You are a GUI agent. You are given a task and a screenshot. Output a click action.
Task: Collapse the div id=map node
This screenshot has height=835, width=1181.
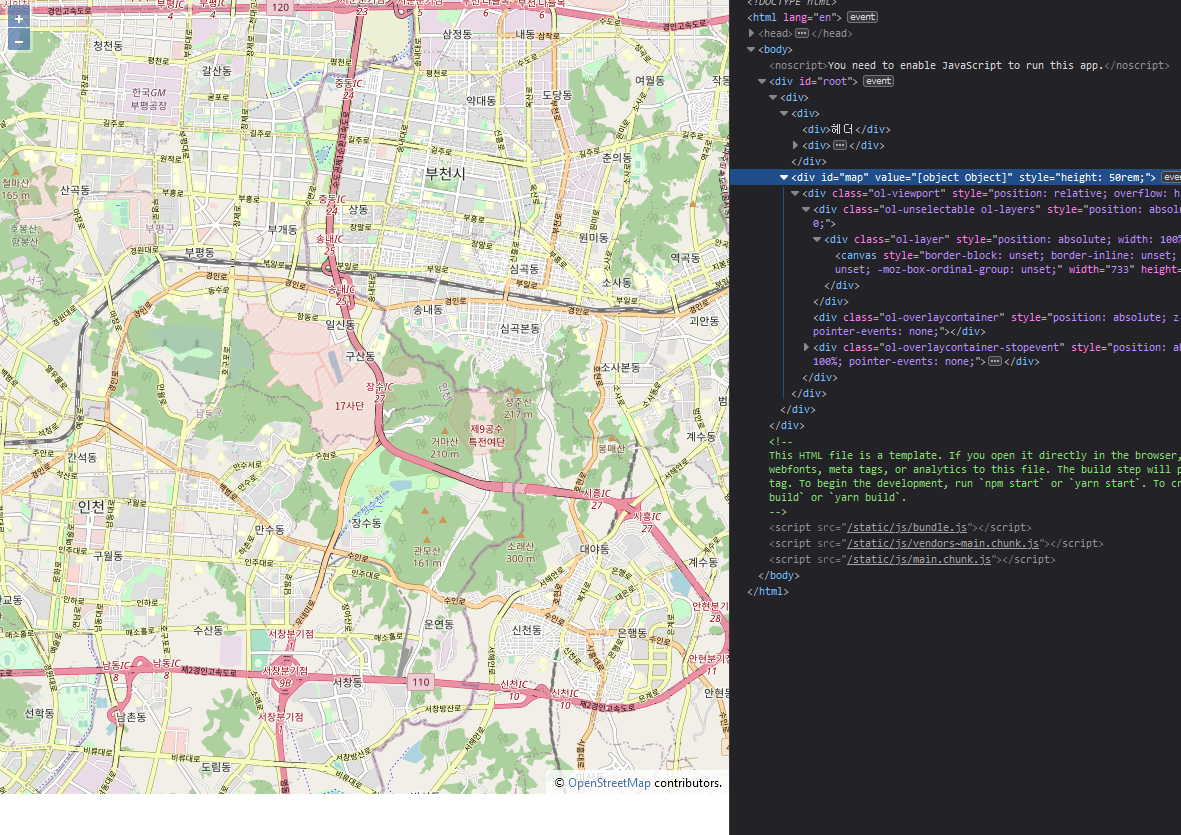click(x=784, y=178)
